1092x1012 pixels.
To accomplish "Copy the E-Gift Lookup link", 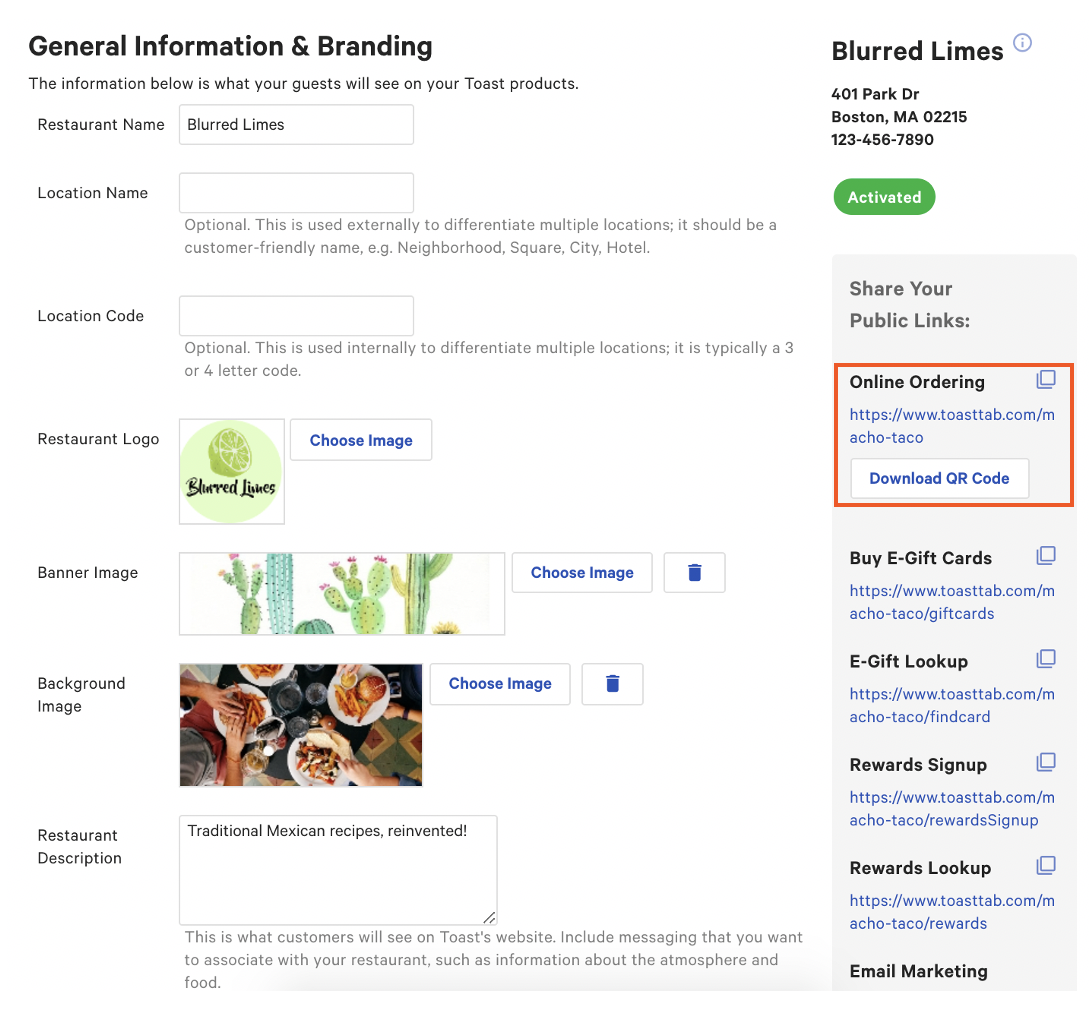I will pos(1046,658).
